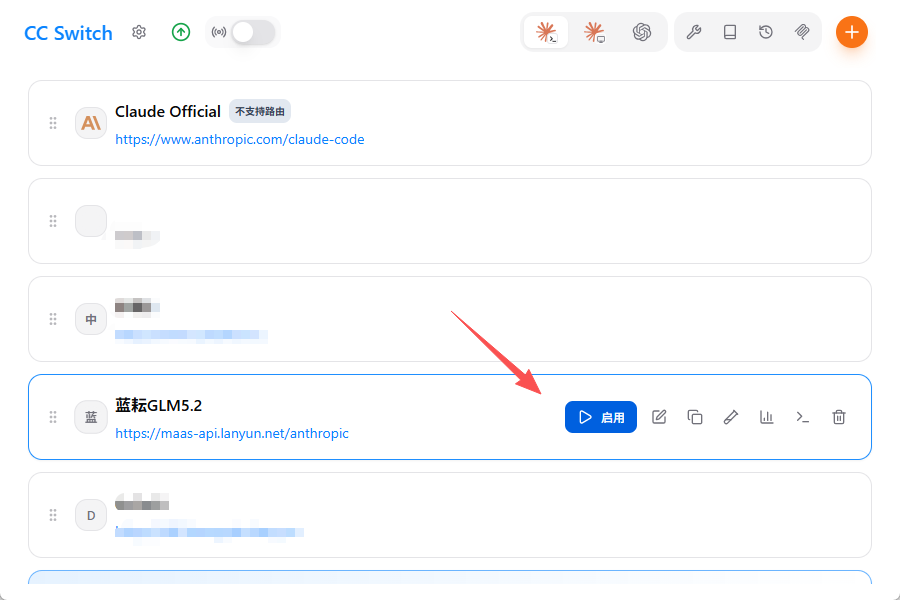Screen dimensions: 900x600
Task: Edit the 蓝耘GLM5.2 provider
Action: pos(659,417)
